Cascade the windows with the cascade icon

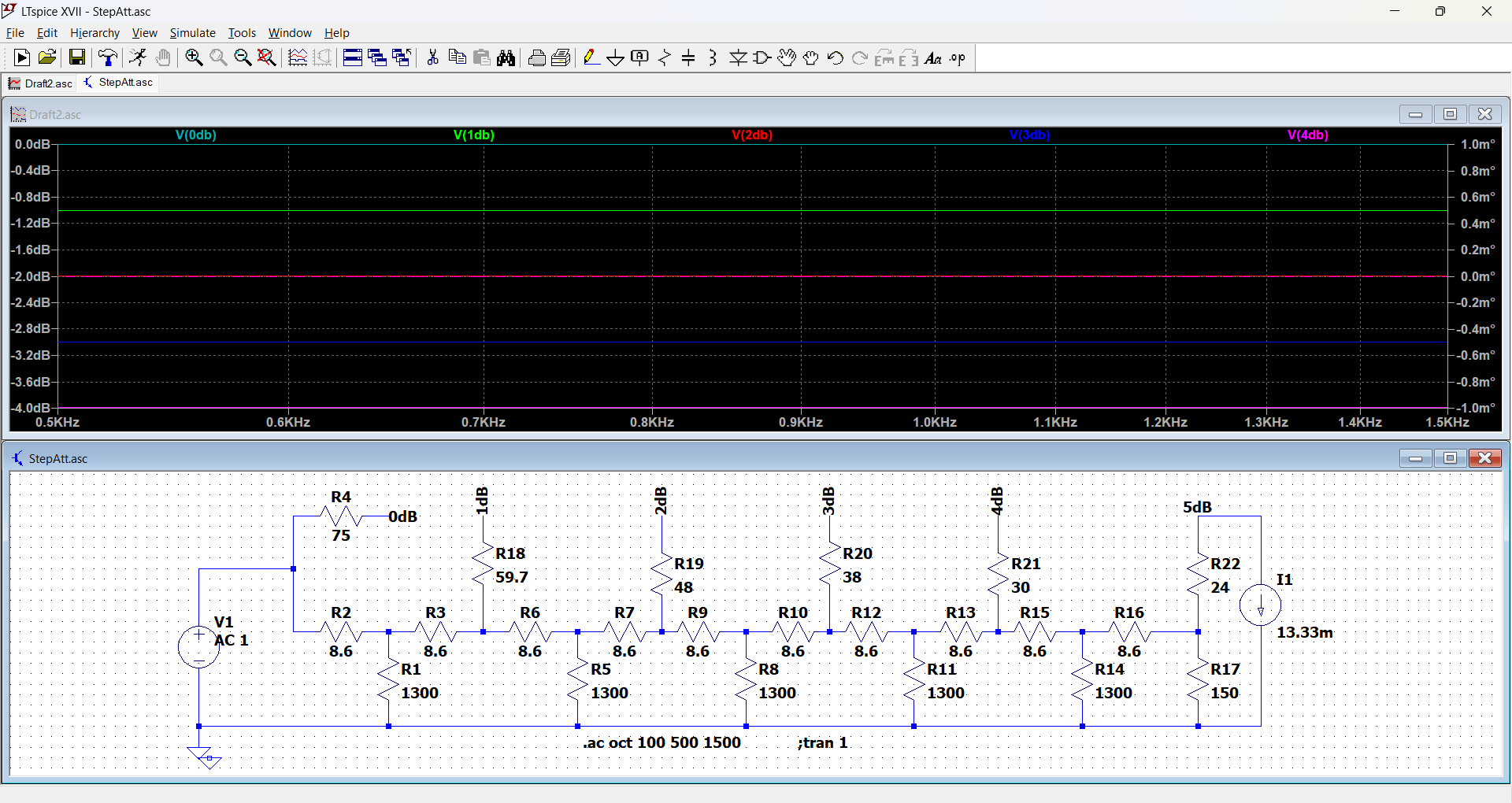pos(377,57)
